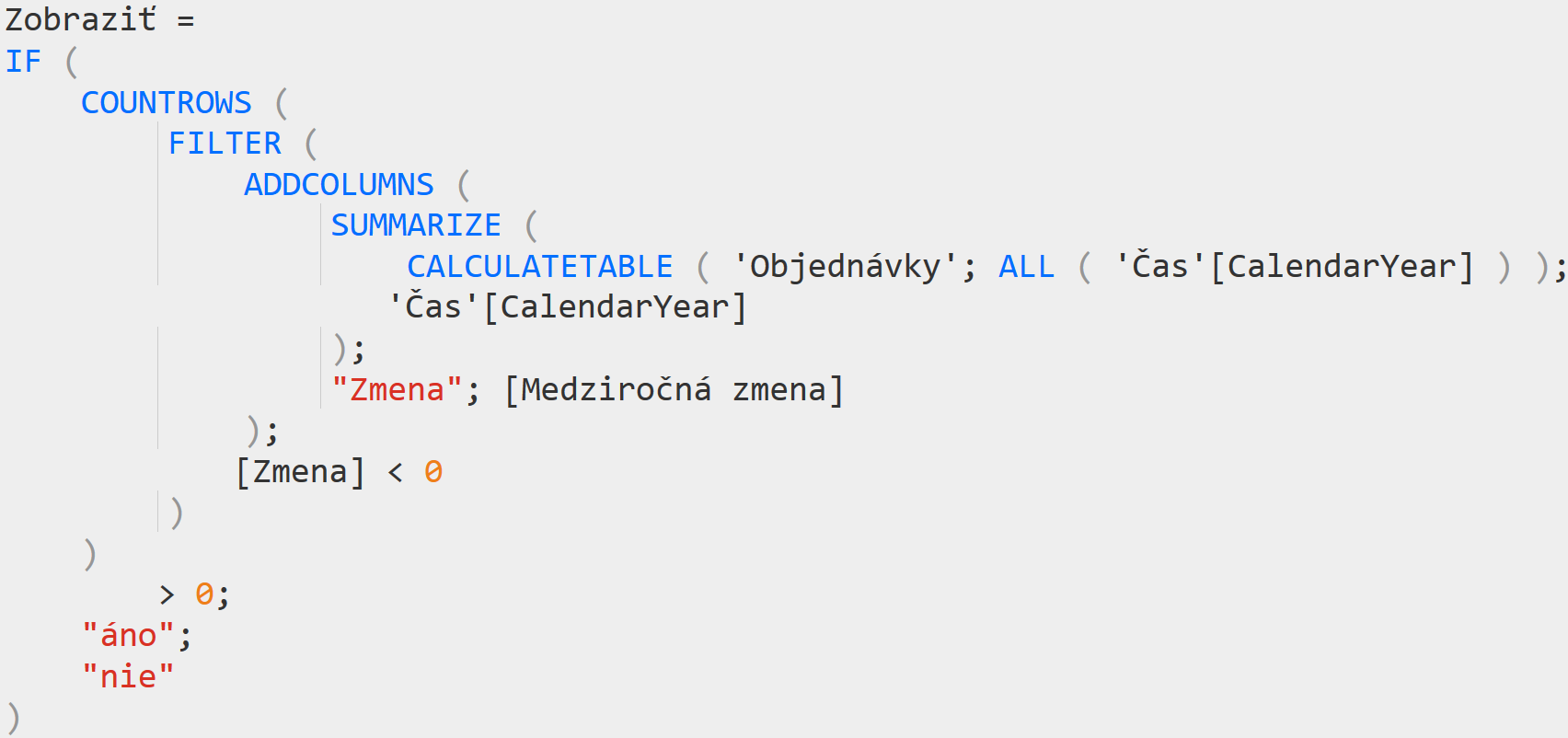Click the "nie" result string
Viewport: 1568px width, 738px height.
(x=128, y=676)
